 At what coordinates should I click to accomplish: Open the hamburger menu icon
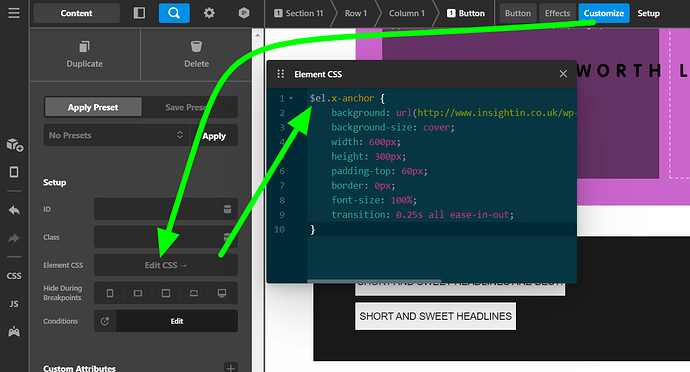[x=14, y=13]
